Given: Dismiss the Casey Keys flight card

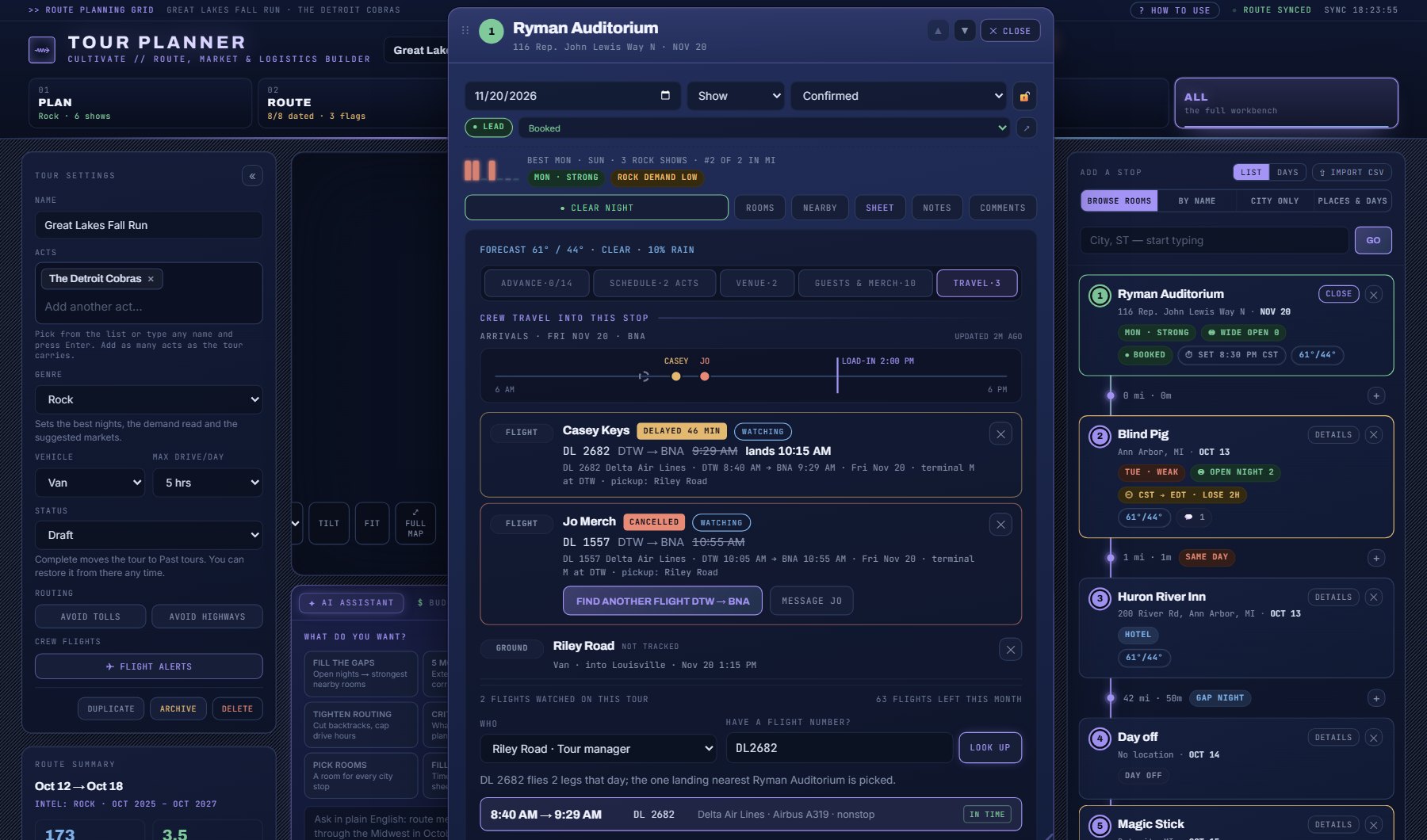Looking at the screenshot, I should point(1000,434).
